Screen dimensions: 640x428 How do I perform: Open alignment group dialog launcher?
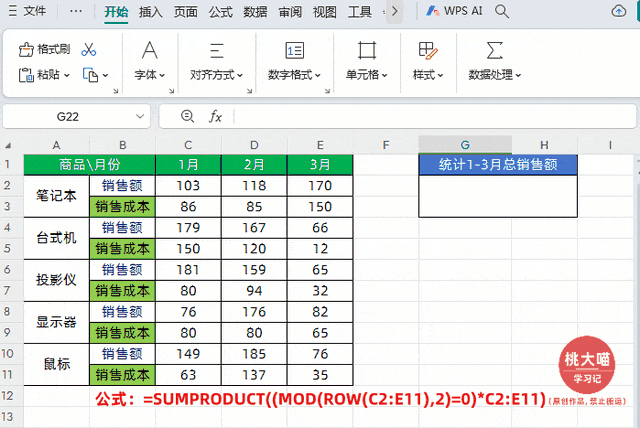pos(249,91)
